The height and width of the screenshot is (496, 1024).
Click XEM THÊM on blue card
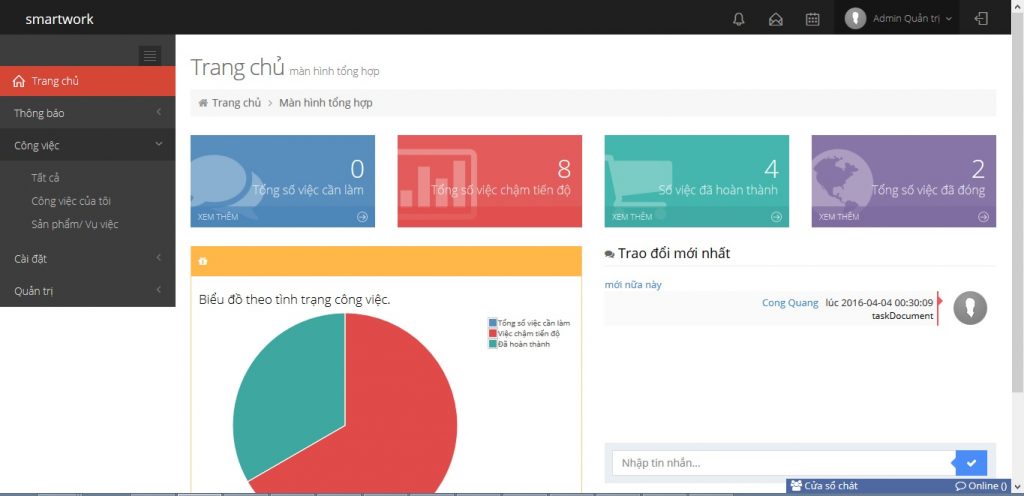coord(217,217)
